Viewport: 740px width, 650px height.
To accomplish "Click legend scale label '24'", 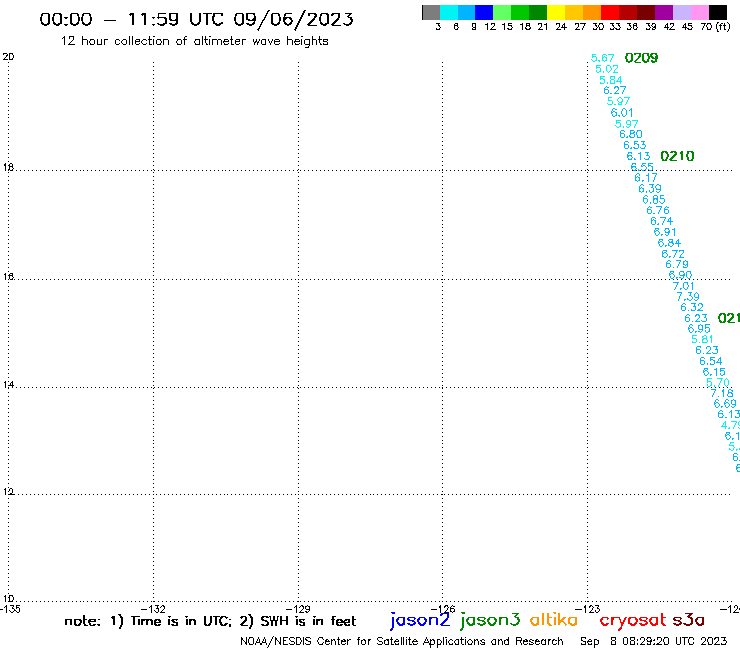I will pyautogui.click(x=561, y=26).
